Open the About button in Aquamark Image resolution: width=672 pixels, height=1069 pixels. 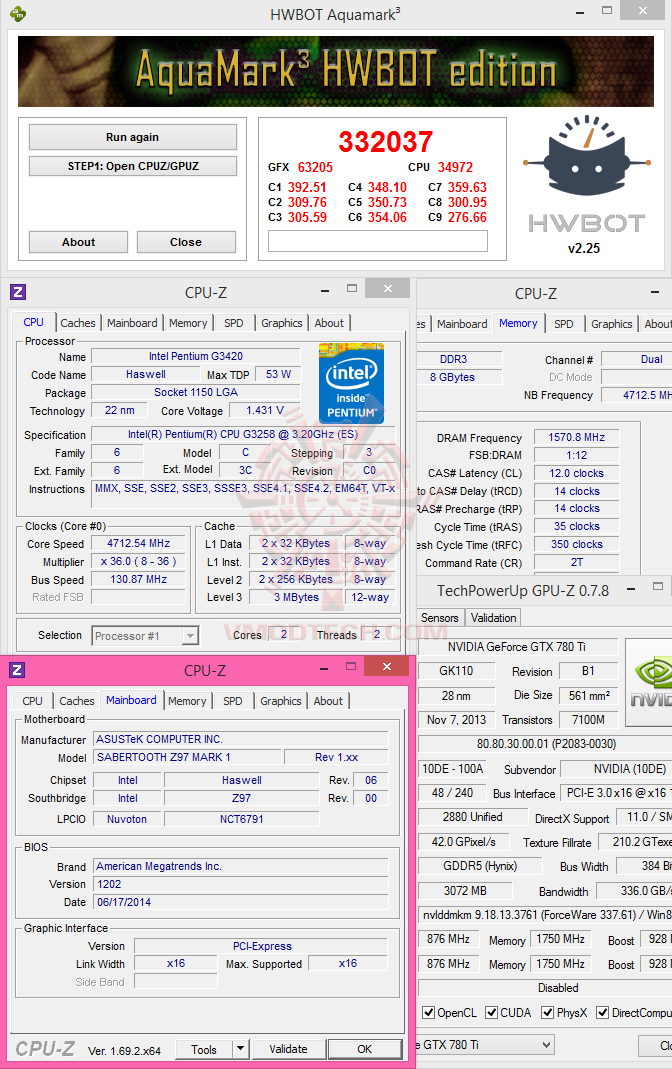pyautogui.click(x=78, y=242)
